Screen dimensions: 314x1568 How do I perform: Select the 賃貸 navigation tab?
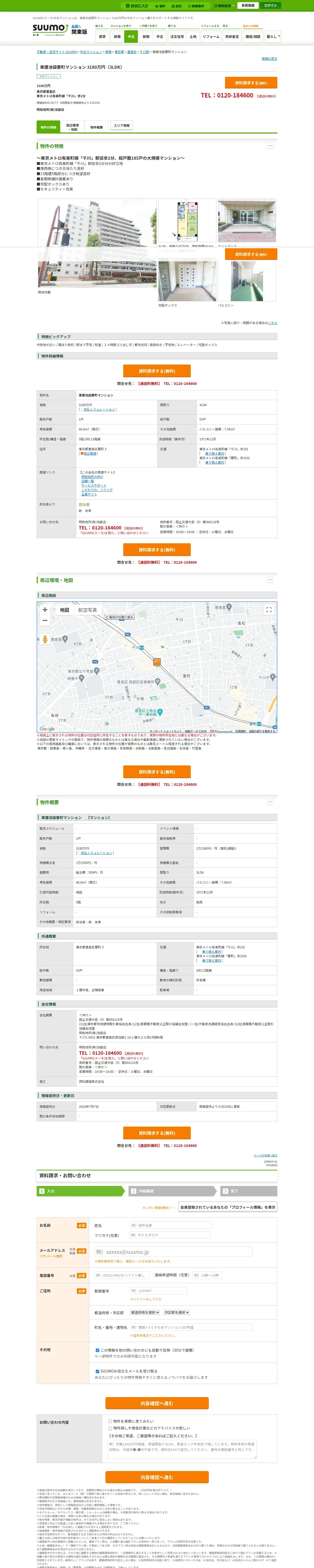(x=102, y=37)
